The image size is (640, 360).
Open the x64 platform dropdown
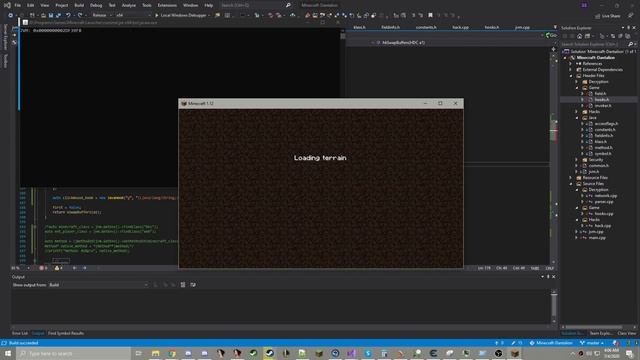pyautogui.click(x=133, y=16)
